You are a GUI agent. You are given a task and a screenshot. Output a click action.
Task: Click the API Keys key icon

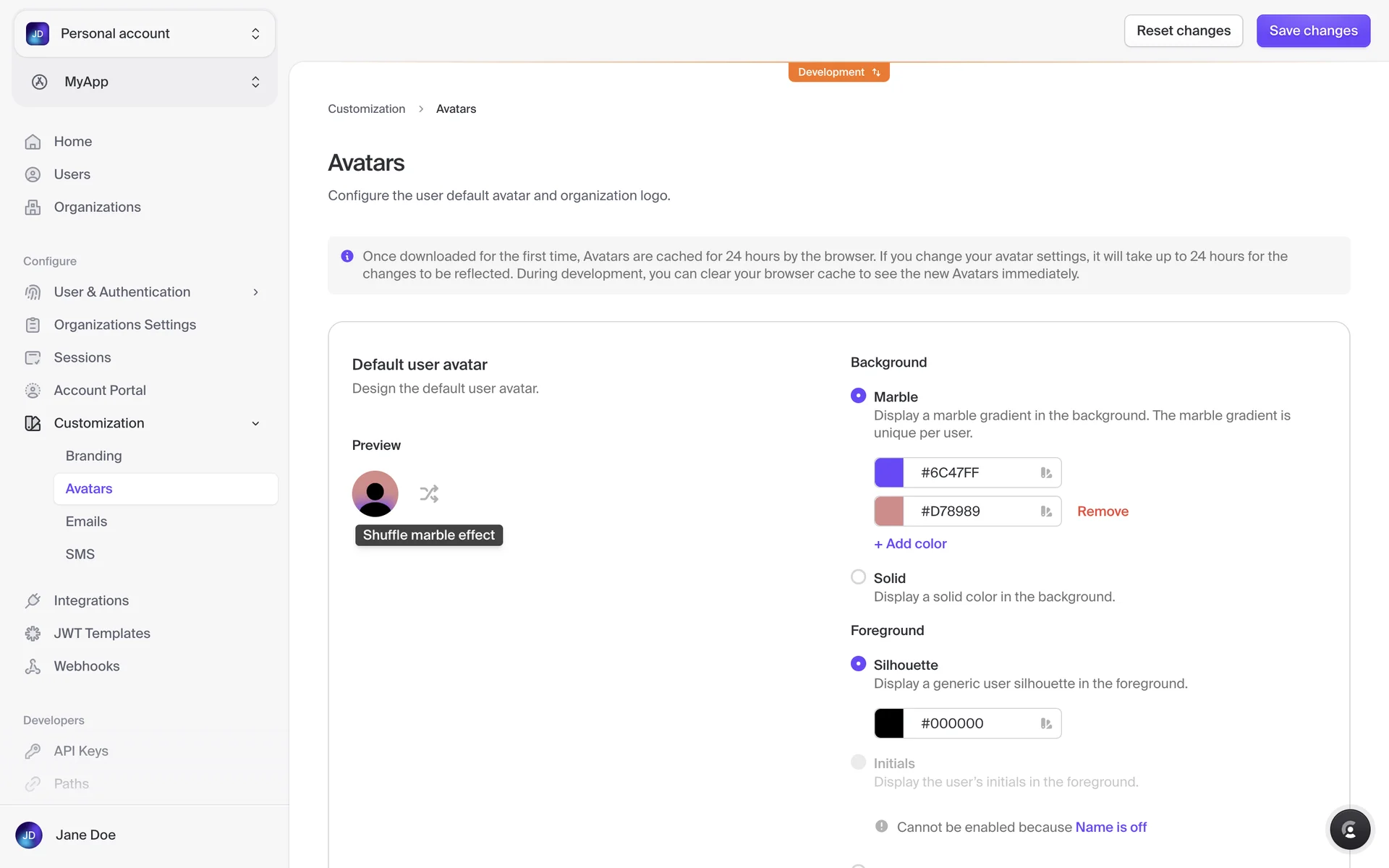coord(33,751)
